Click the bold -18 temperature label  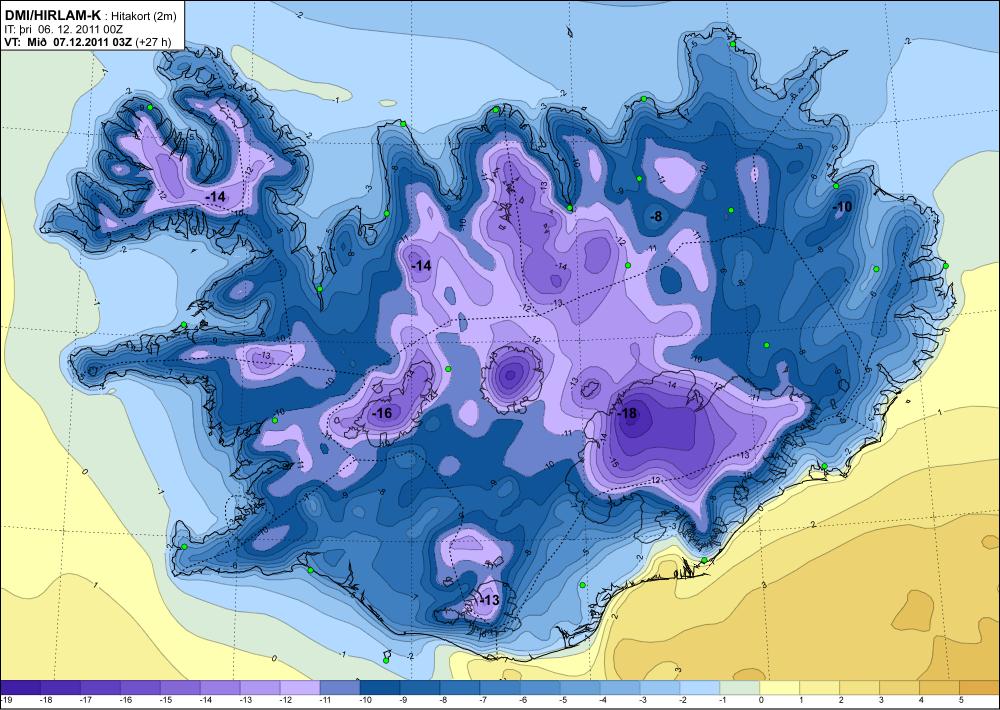(x=628, y=413)
